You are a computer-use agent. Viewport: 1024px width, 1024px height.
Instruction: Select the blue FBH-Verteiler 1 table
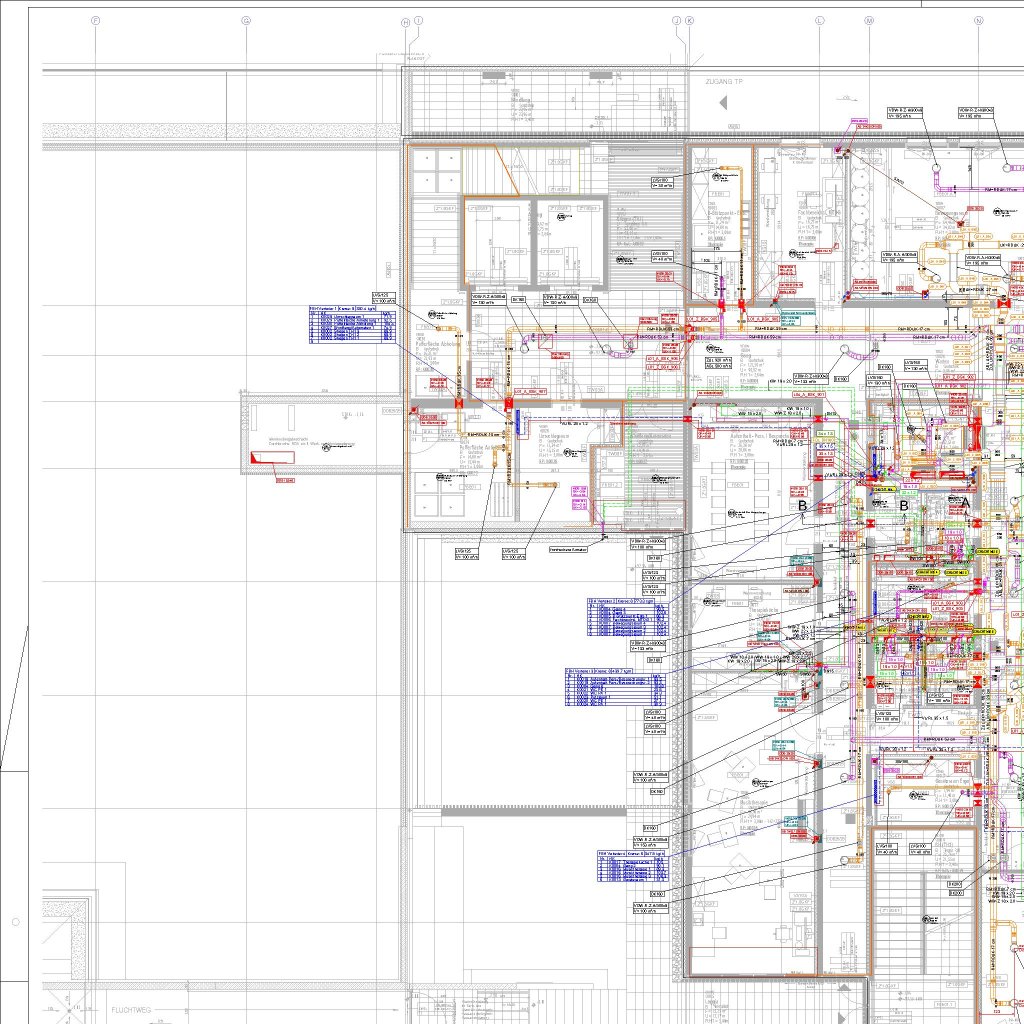(352, 325)
